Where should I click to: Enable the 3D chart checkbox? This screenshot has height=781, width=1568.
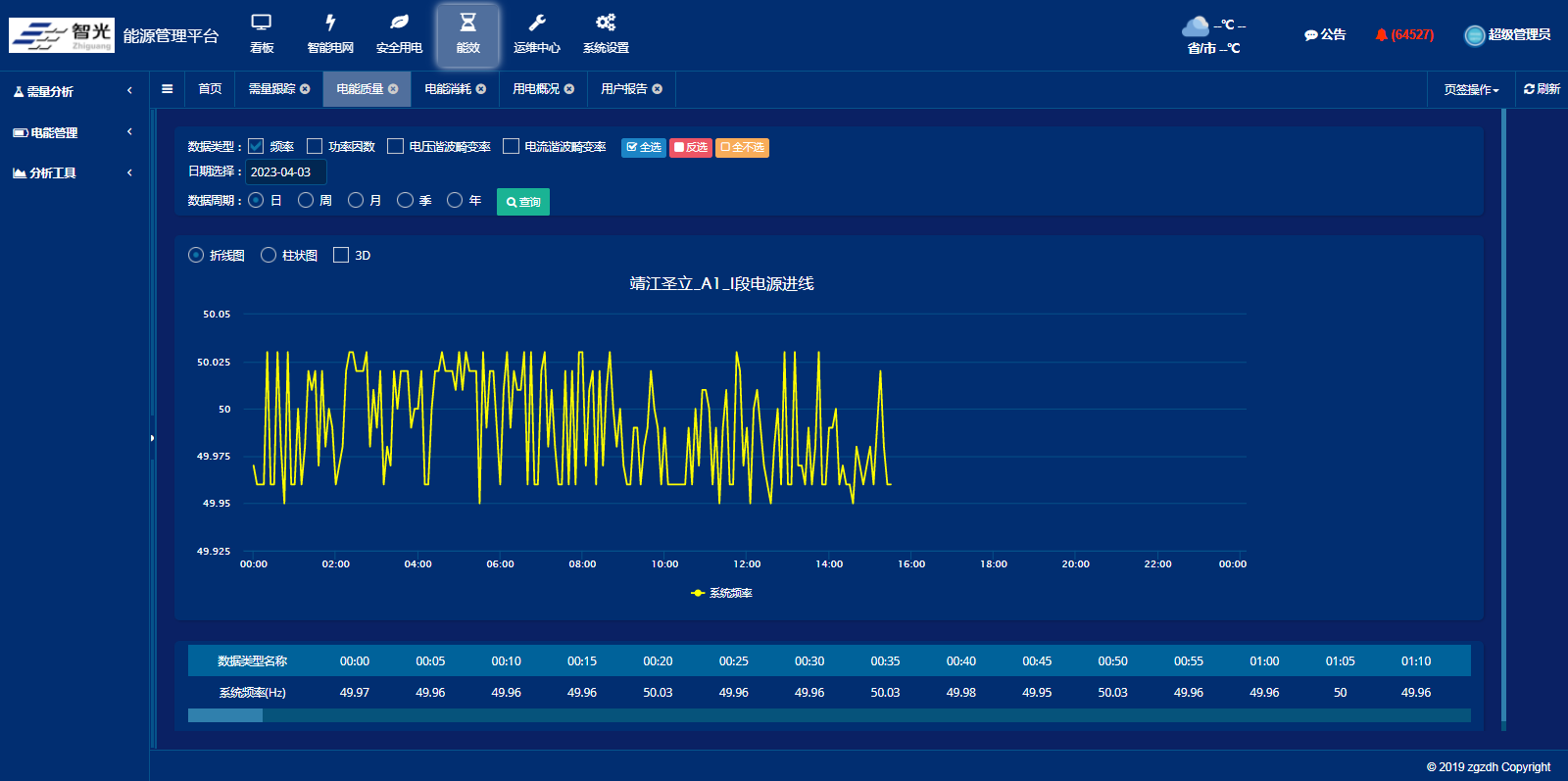(341, 255)
